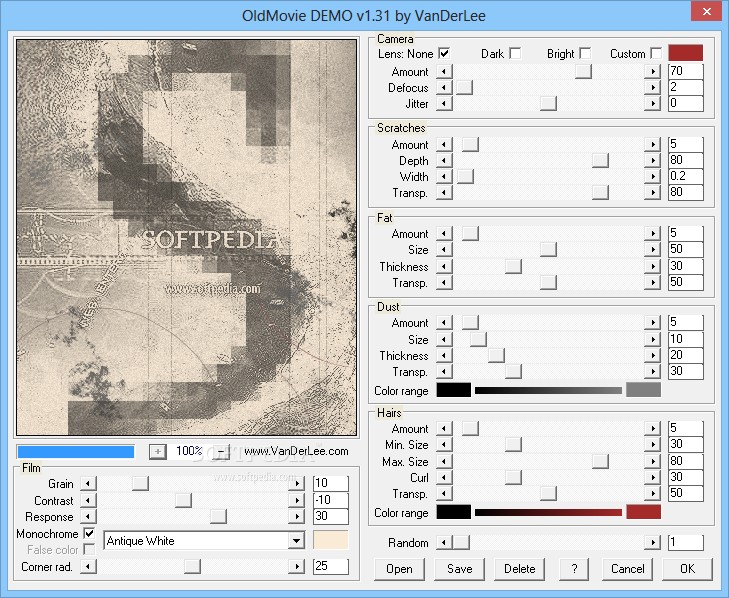This screenshot has width=729, height=598.
Task: Click Grain right arrow
Action: click(x=296, y=484)
